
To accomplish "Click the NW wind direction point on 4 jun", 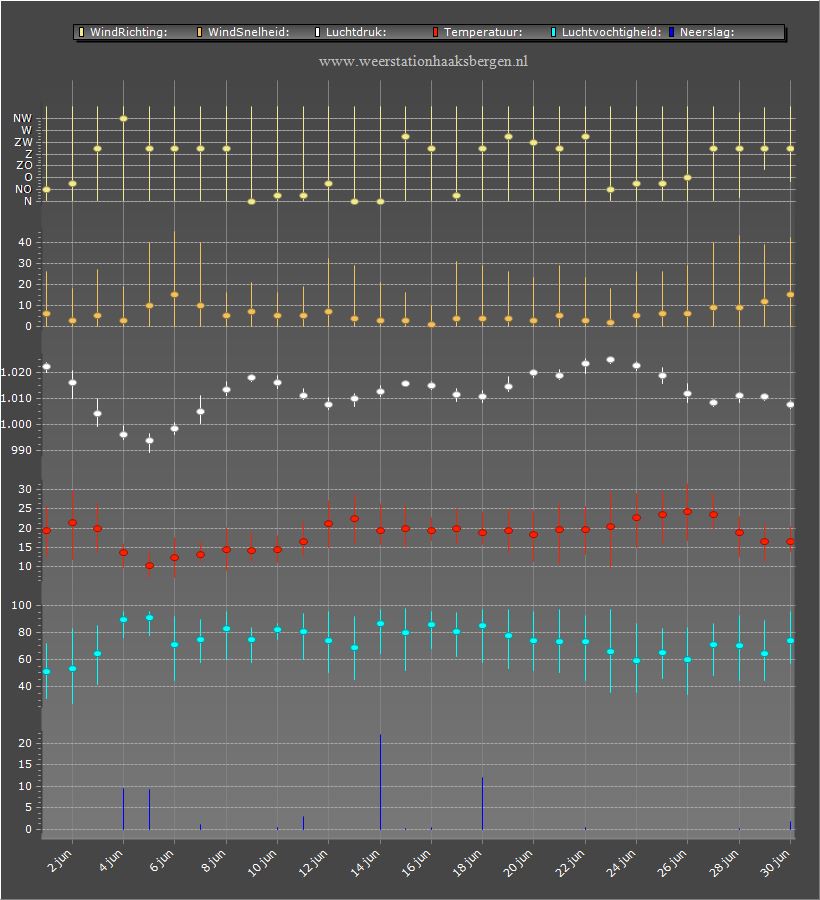I will [123, 119].
